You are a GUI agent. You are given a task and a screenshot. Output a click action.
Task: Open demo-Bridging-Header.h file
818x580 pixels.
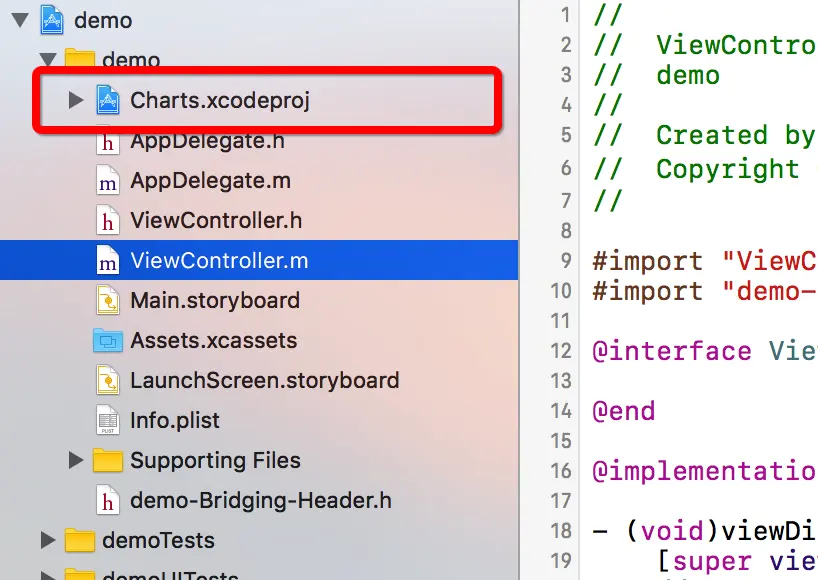point(261,500)
